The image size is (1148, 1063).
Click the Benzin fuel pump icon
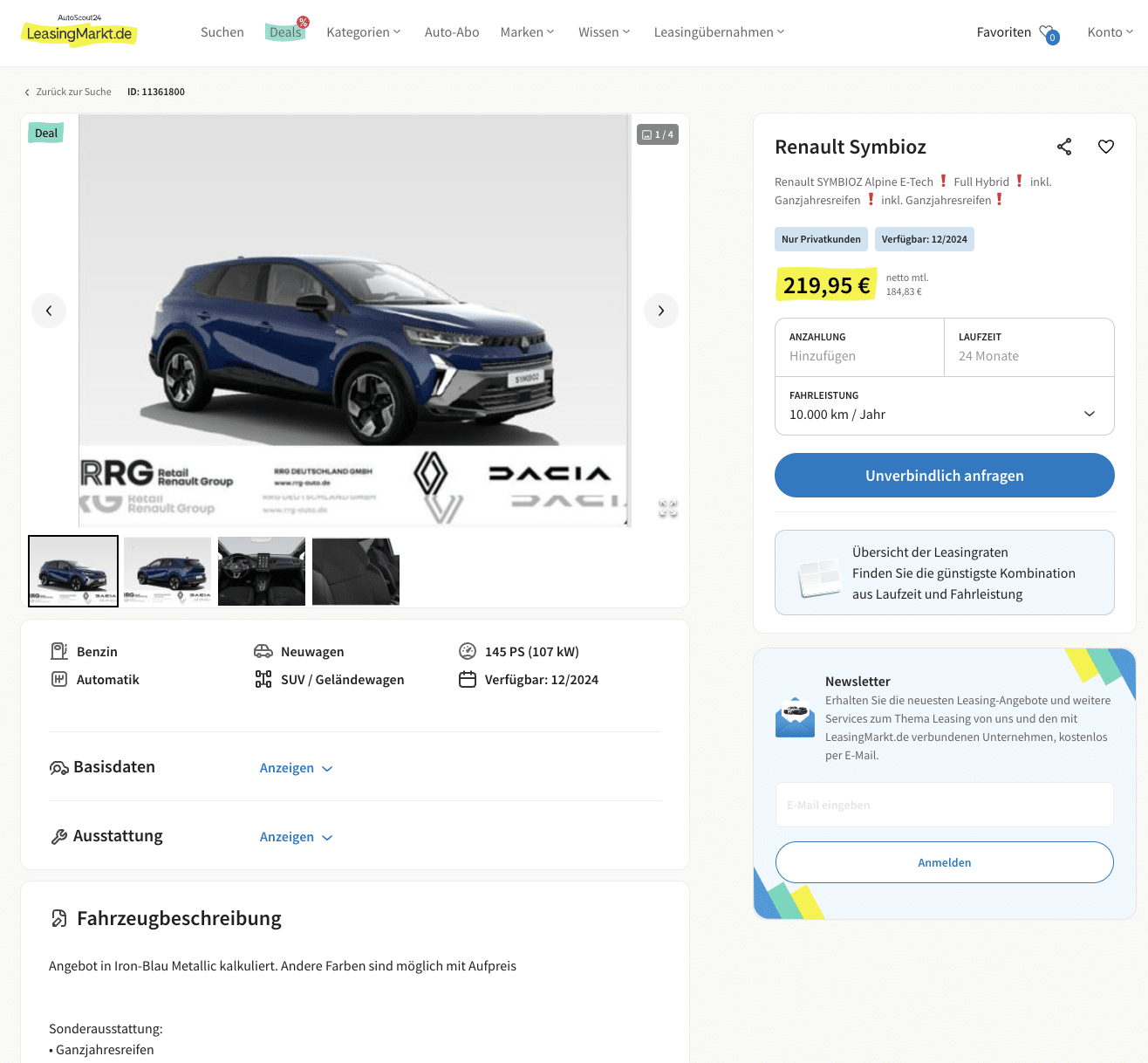pyautogui.click(x=59, y=651)
